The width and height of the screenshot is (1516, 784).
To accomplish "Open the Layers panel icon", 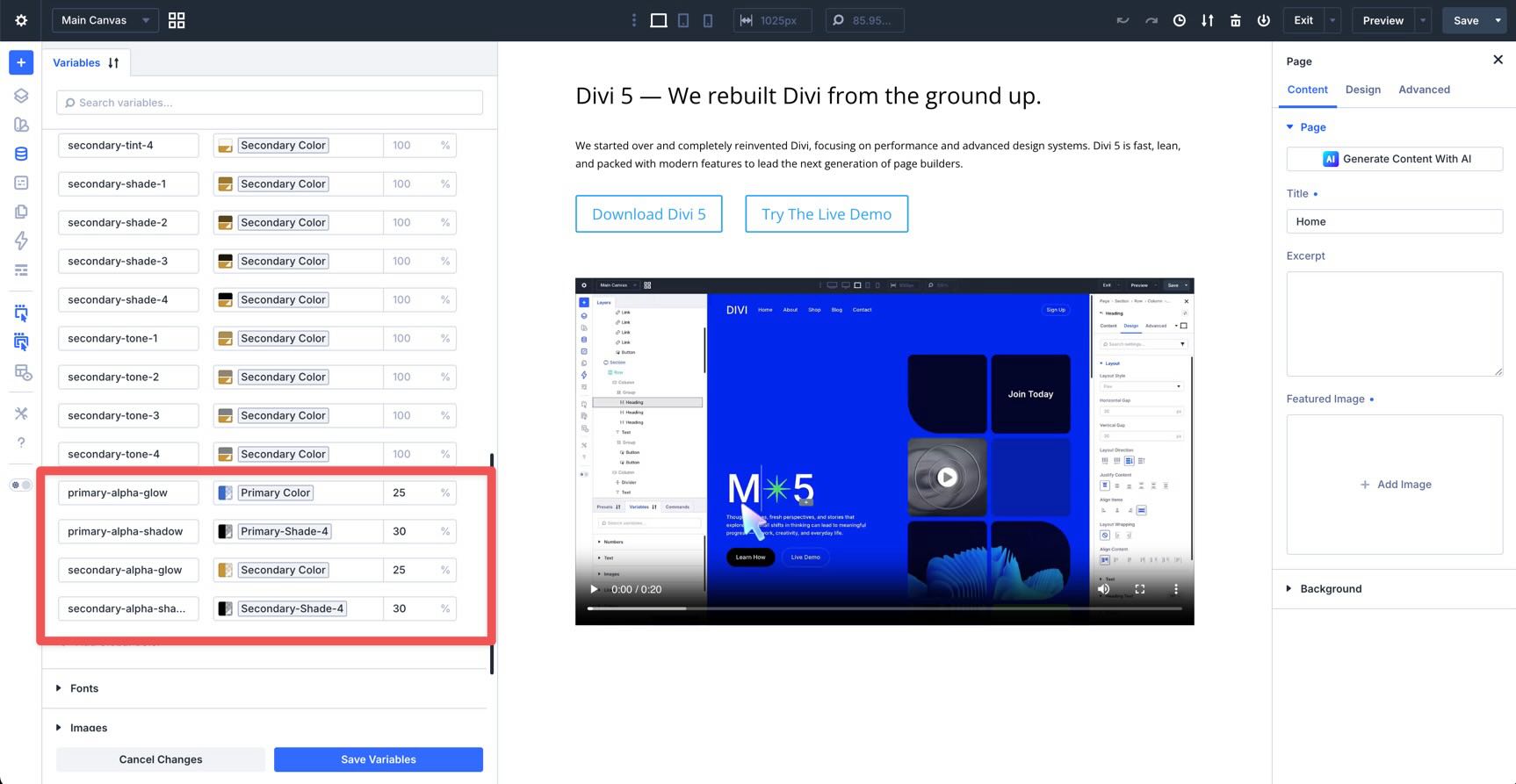I will (21, 96).
